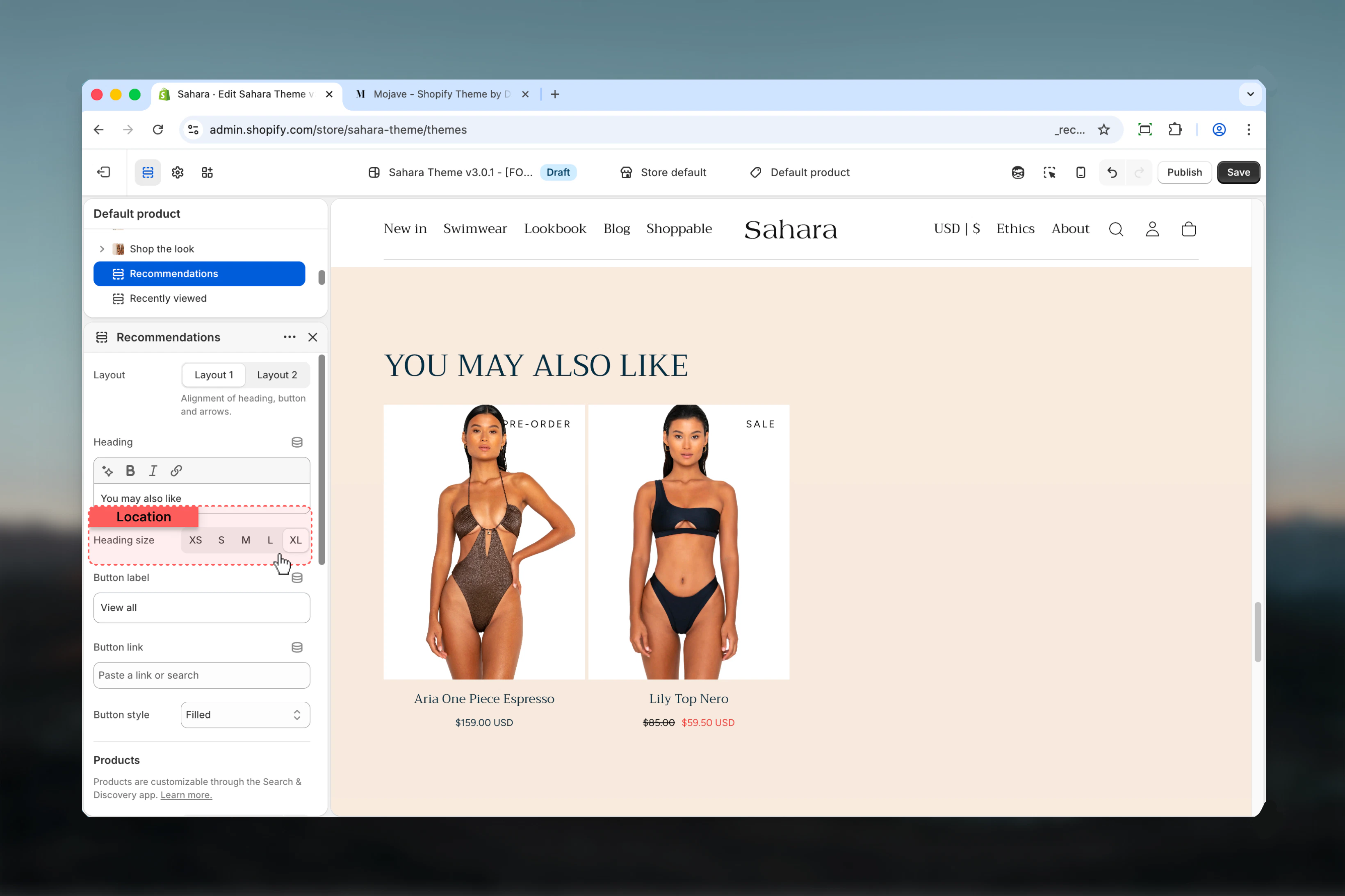The image size is (1345, 896).
Task: Open the Swimwear menu
Action: point(475,229)
